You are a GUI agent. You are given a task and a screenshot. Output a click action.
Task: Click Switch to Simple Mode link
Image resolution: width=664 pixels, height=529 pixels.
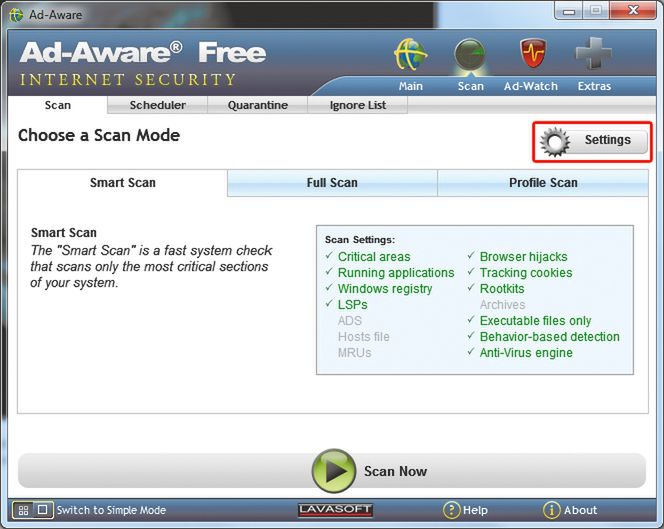(x=111, y=510)
